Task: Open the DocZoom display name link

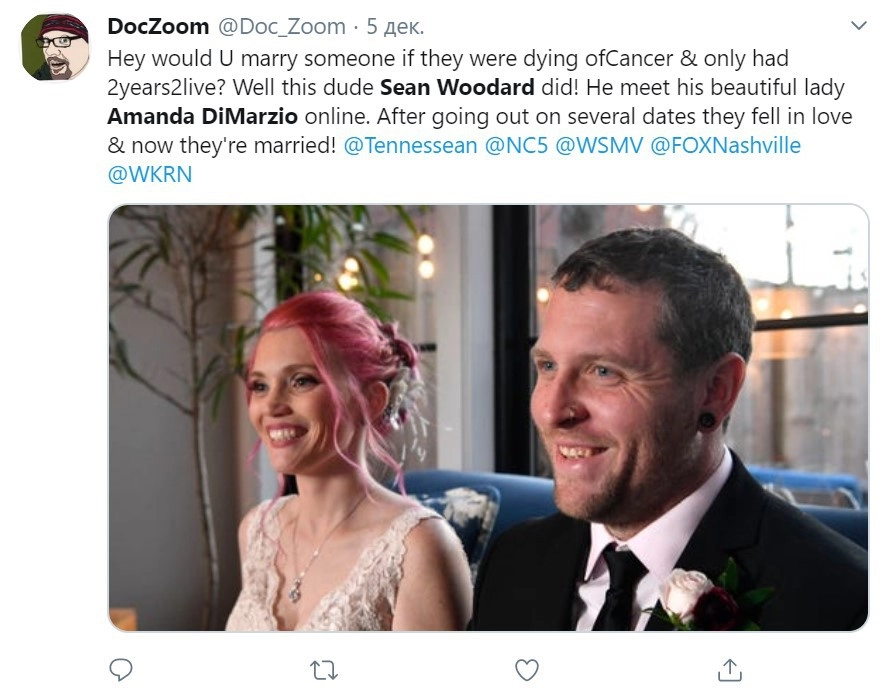Action: (158, 26)
